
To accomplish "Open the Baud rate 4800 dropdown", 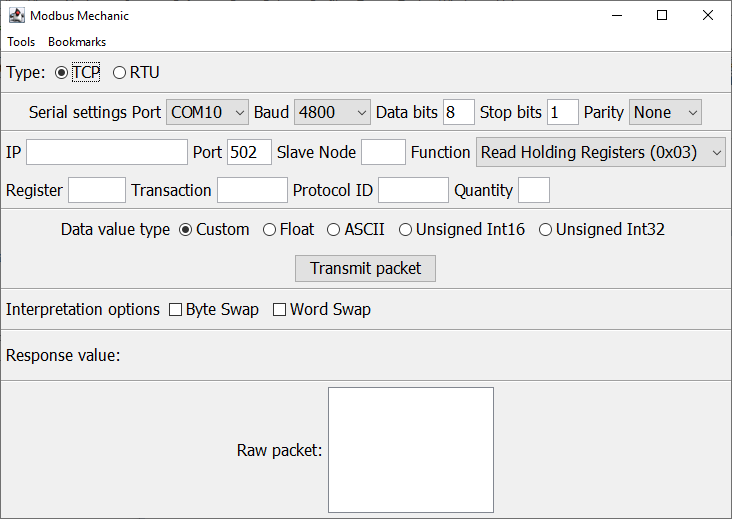I will pos(332,112).
